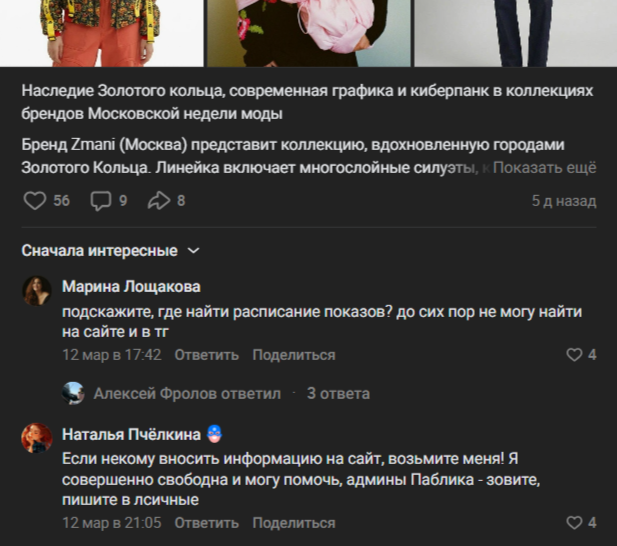Open Наталья Пчёлкина's avatar
Image resolution: width=617 pixels, height=546 pixels.
click(x=37, y=438)
